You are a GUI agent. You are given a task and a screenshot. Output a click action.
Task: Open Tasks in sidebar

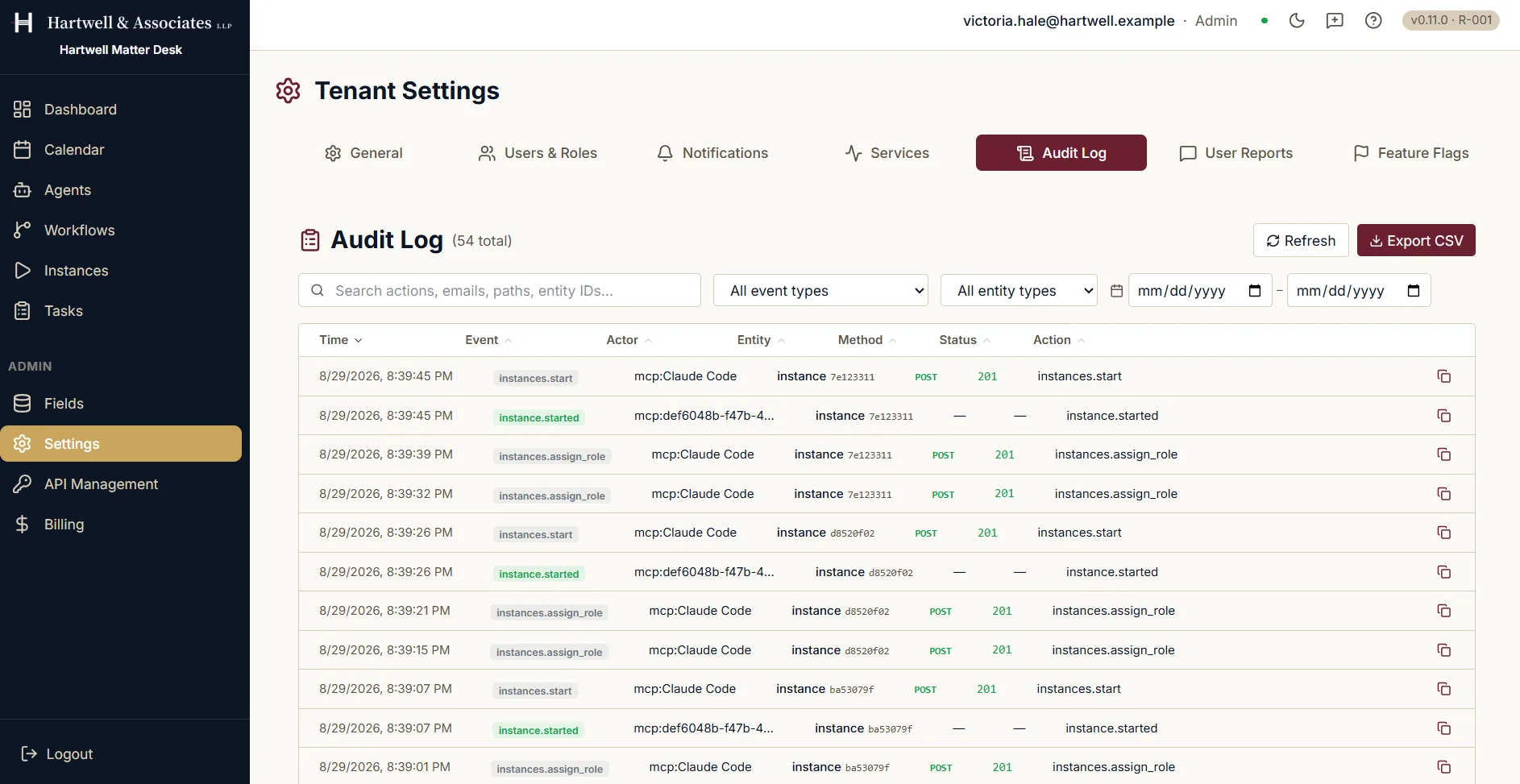click(121, 311)
